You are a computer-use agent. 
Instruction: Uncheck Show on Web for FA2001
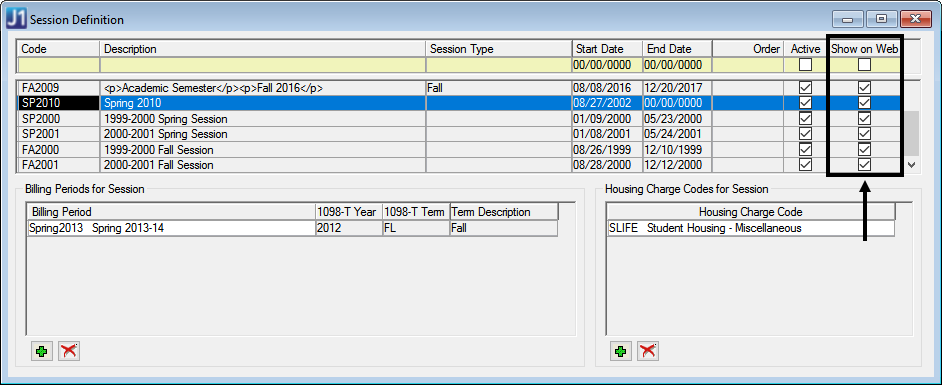(864, 165)
